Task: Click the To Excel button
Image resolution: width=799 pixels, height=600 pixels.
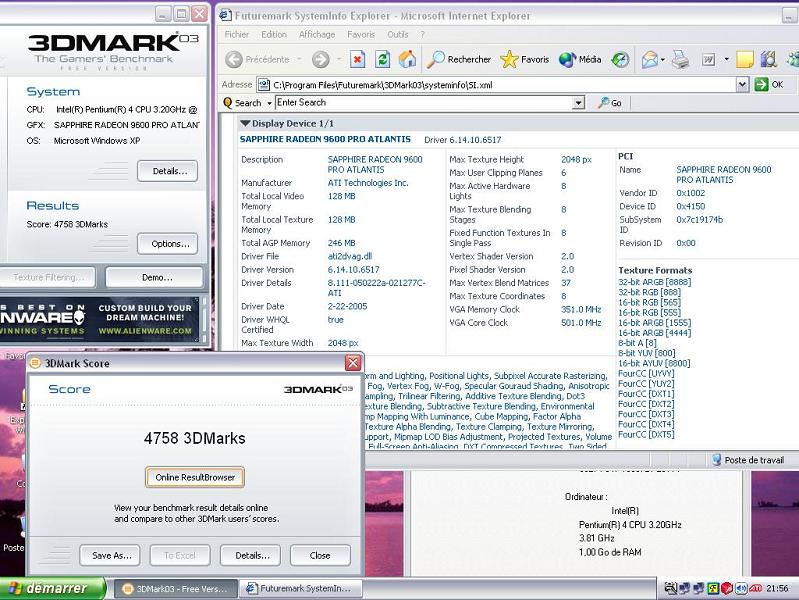Action: click(179, 555)
